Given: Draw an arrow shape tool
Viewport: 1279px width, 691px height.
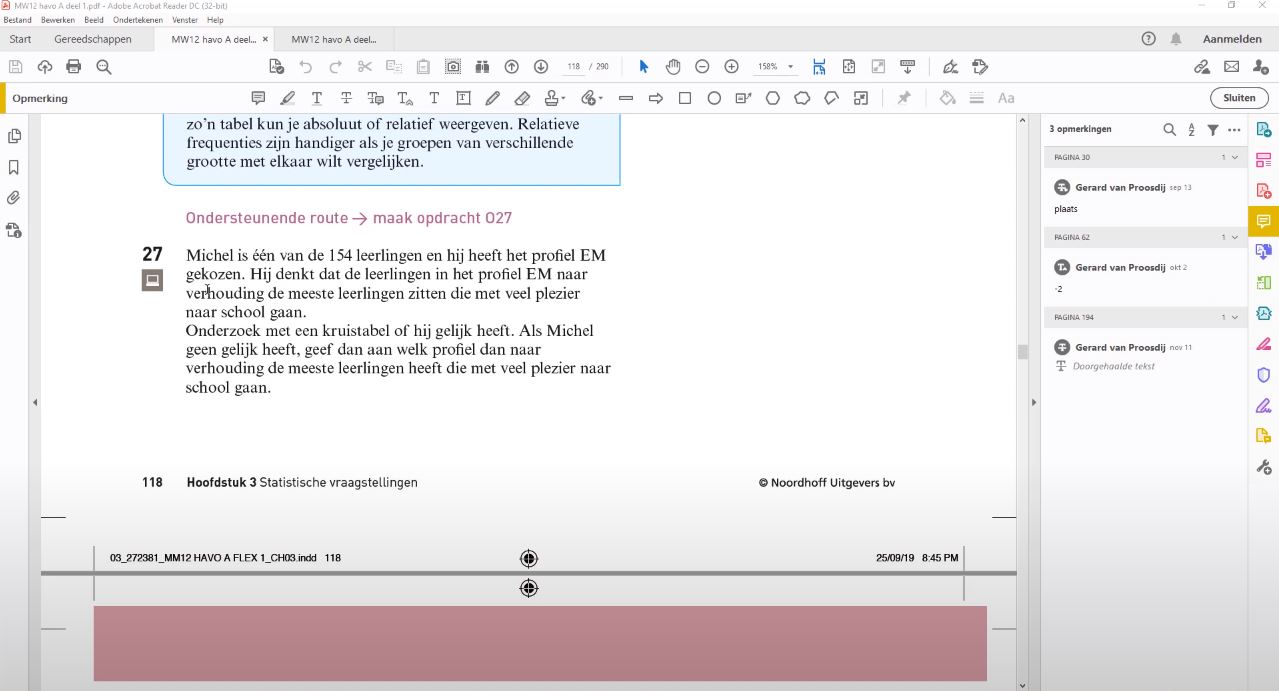Looking at the screenshot, I should click(656, 98).
